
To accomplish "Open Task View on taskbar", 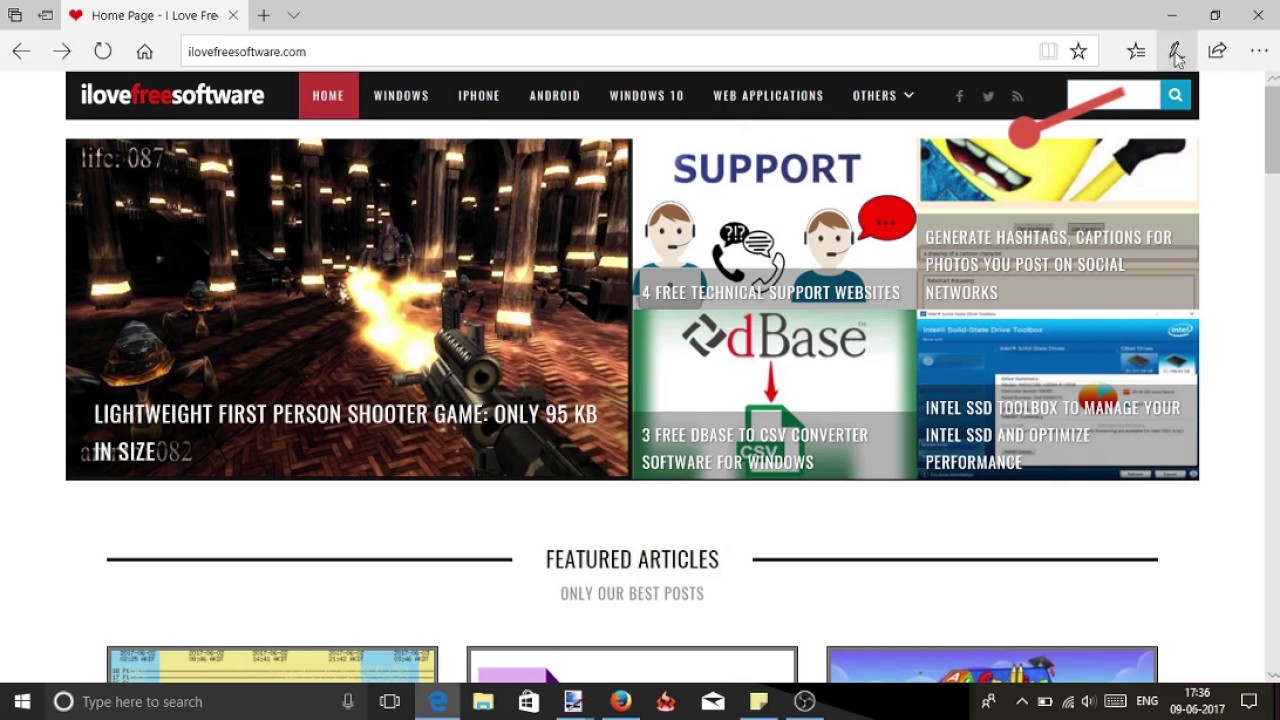I will [x=390, y=701].
